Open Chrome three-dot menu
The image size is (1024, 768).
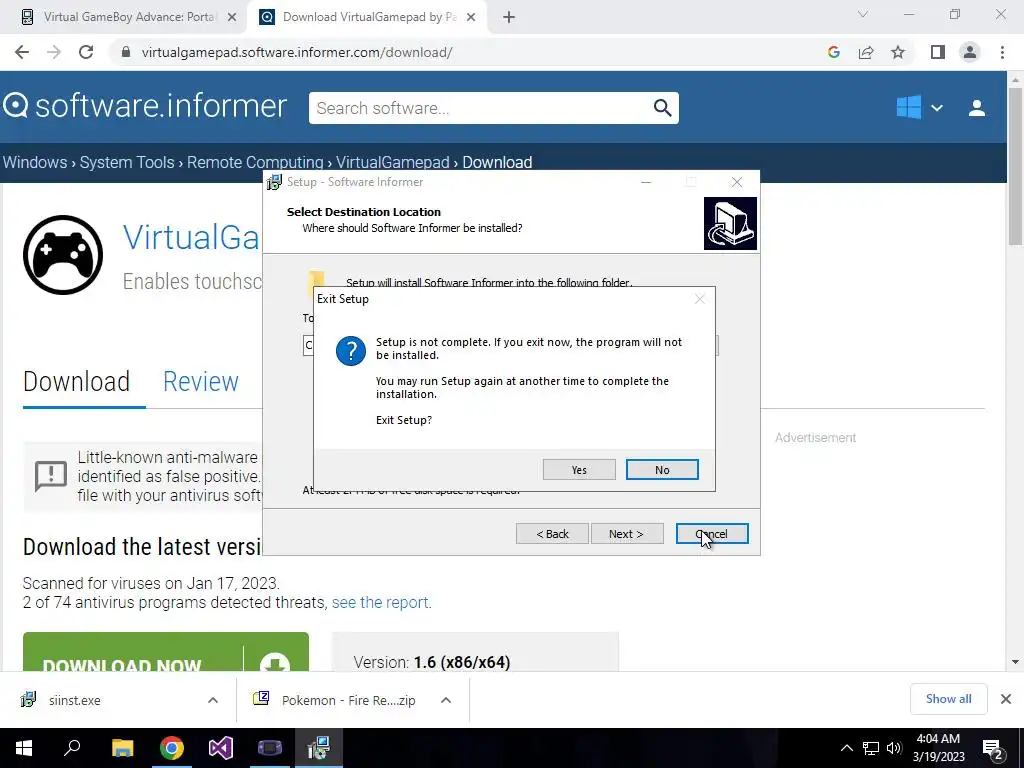1002,52
